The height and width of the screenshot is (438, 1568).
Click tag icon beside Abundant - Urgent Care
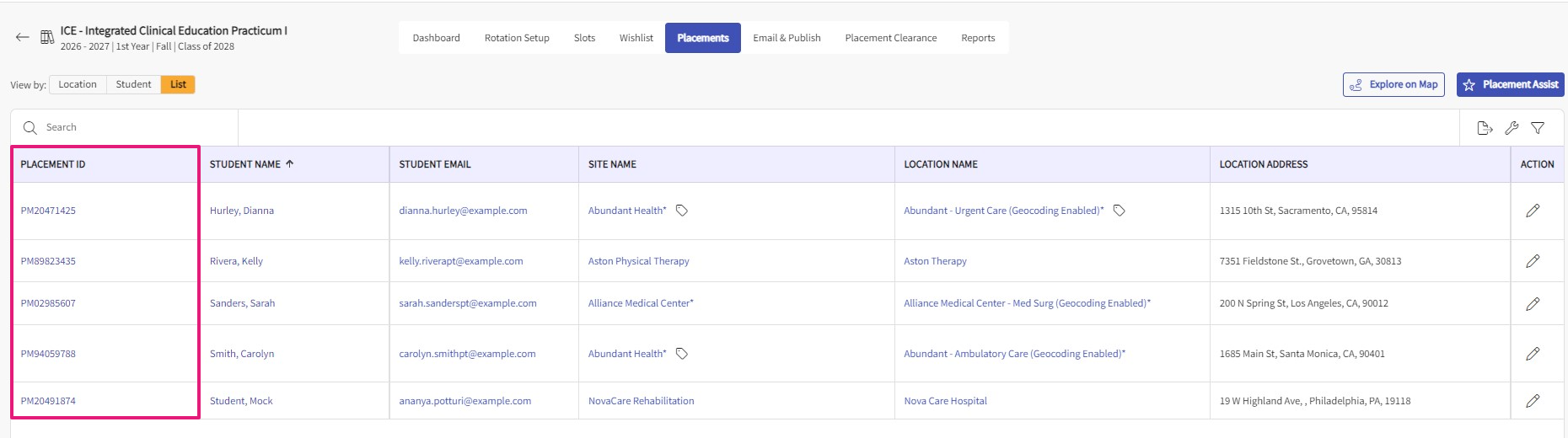pyautogui.click(x=1120, y=211)
